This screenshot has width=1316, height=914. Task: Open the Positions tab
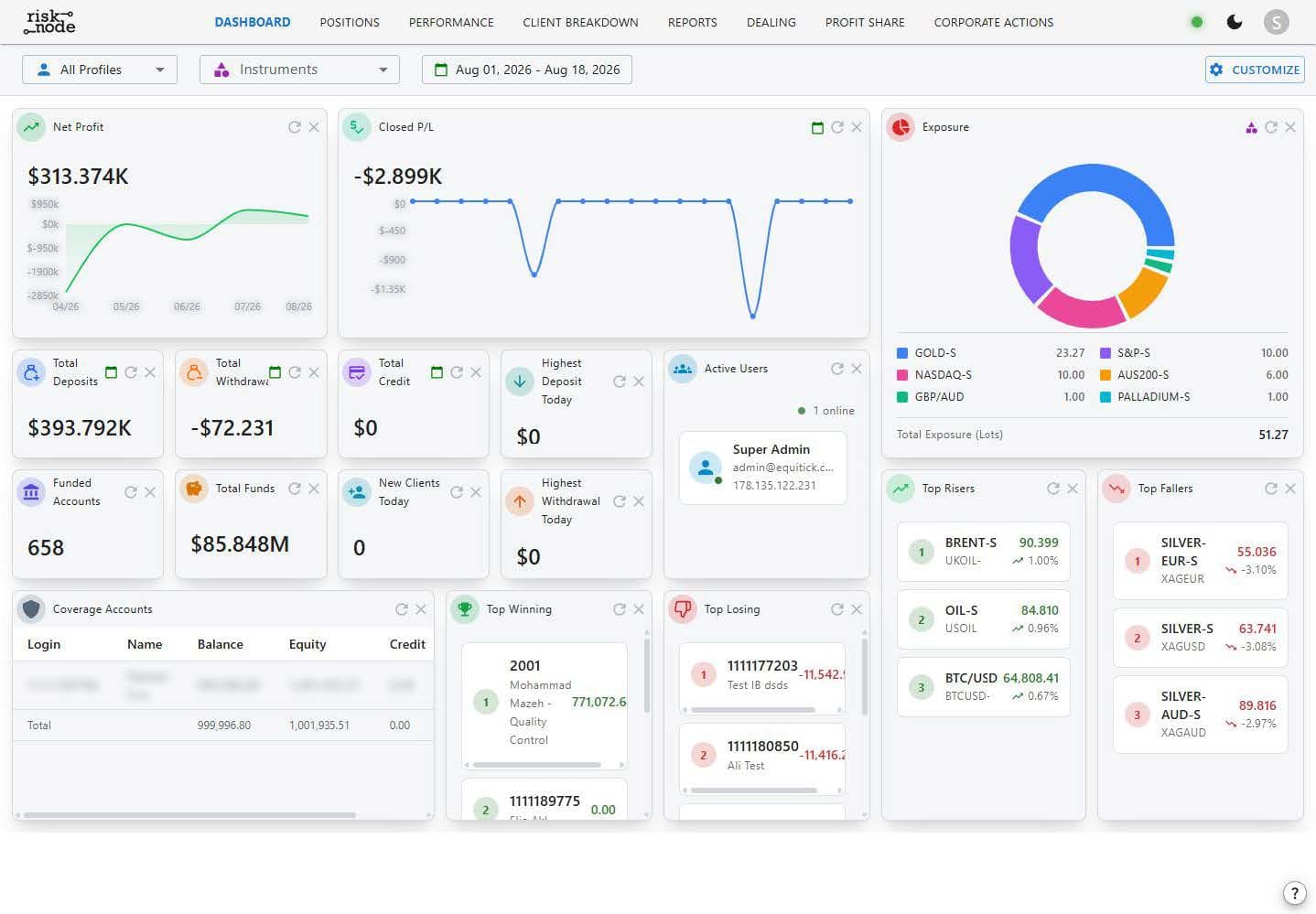pyautogui.click(x=350, y=22)
